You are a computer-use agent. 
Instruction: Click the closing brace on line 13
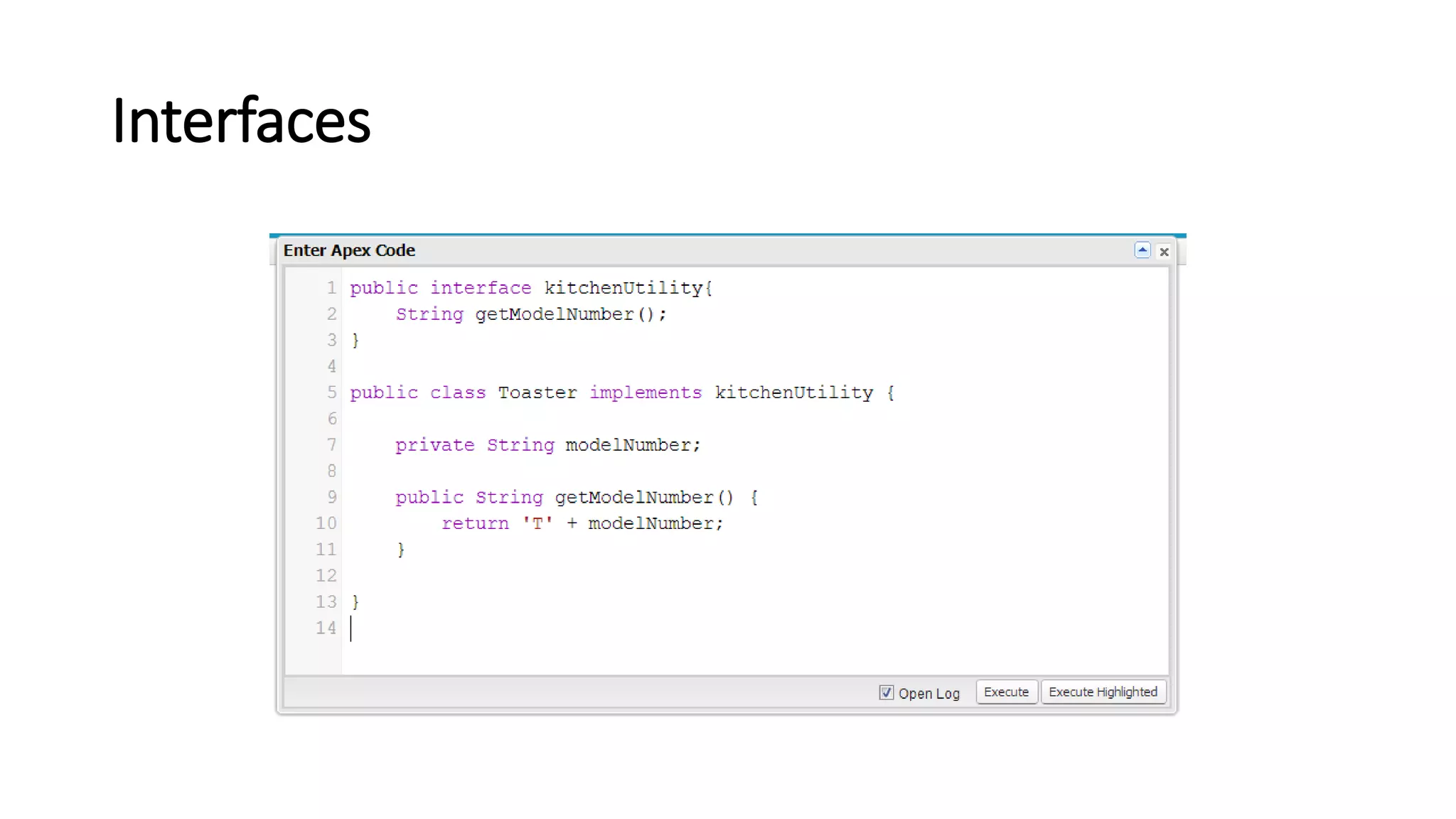click(355, 602)
